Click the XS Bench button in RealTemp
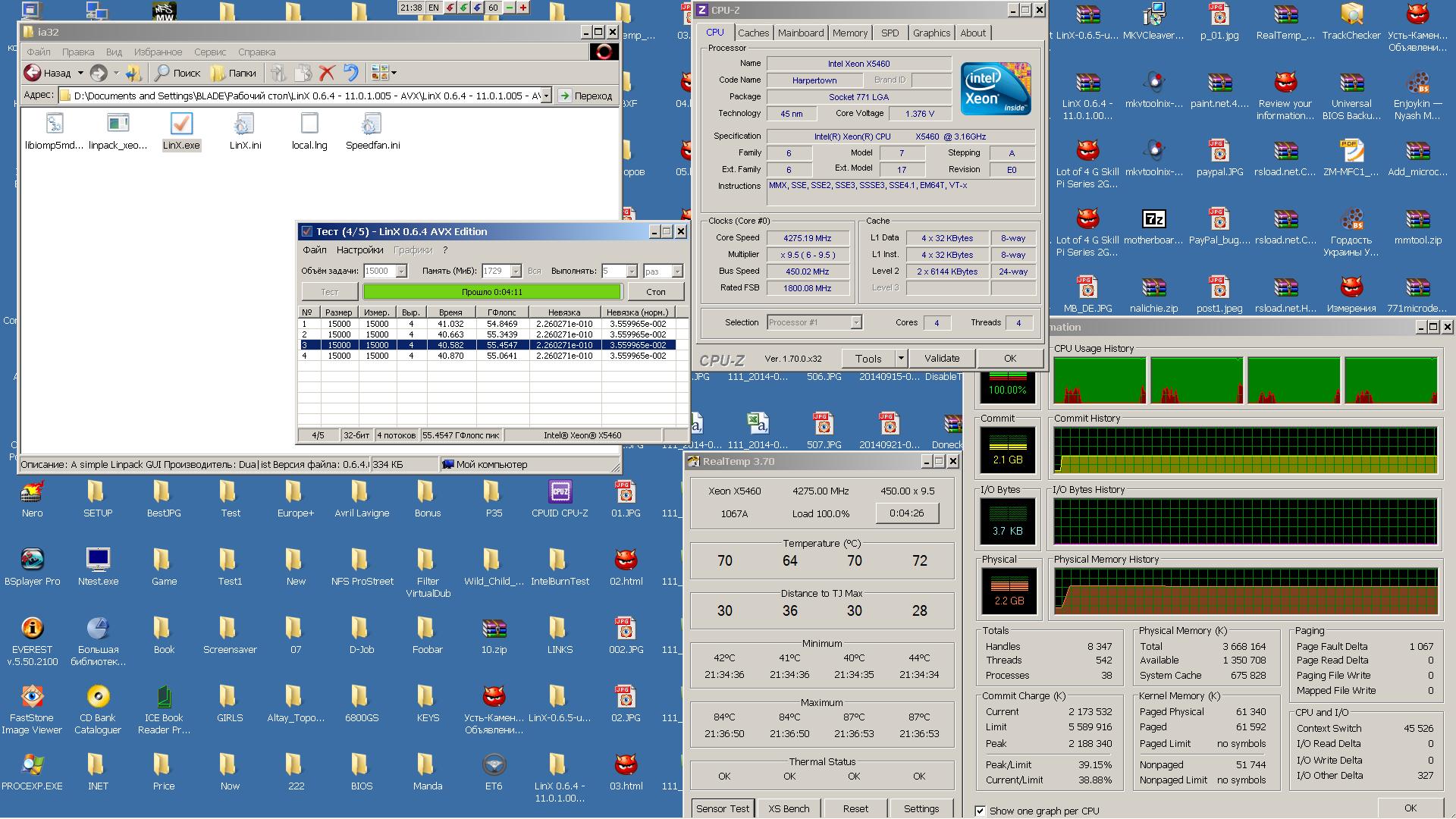1456x819 pixels. [x=789, y=808]
